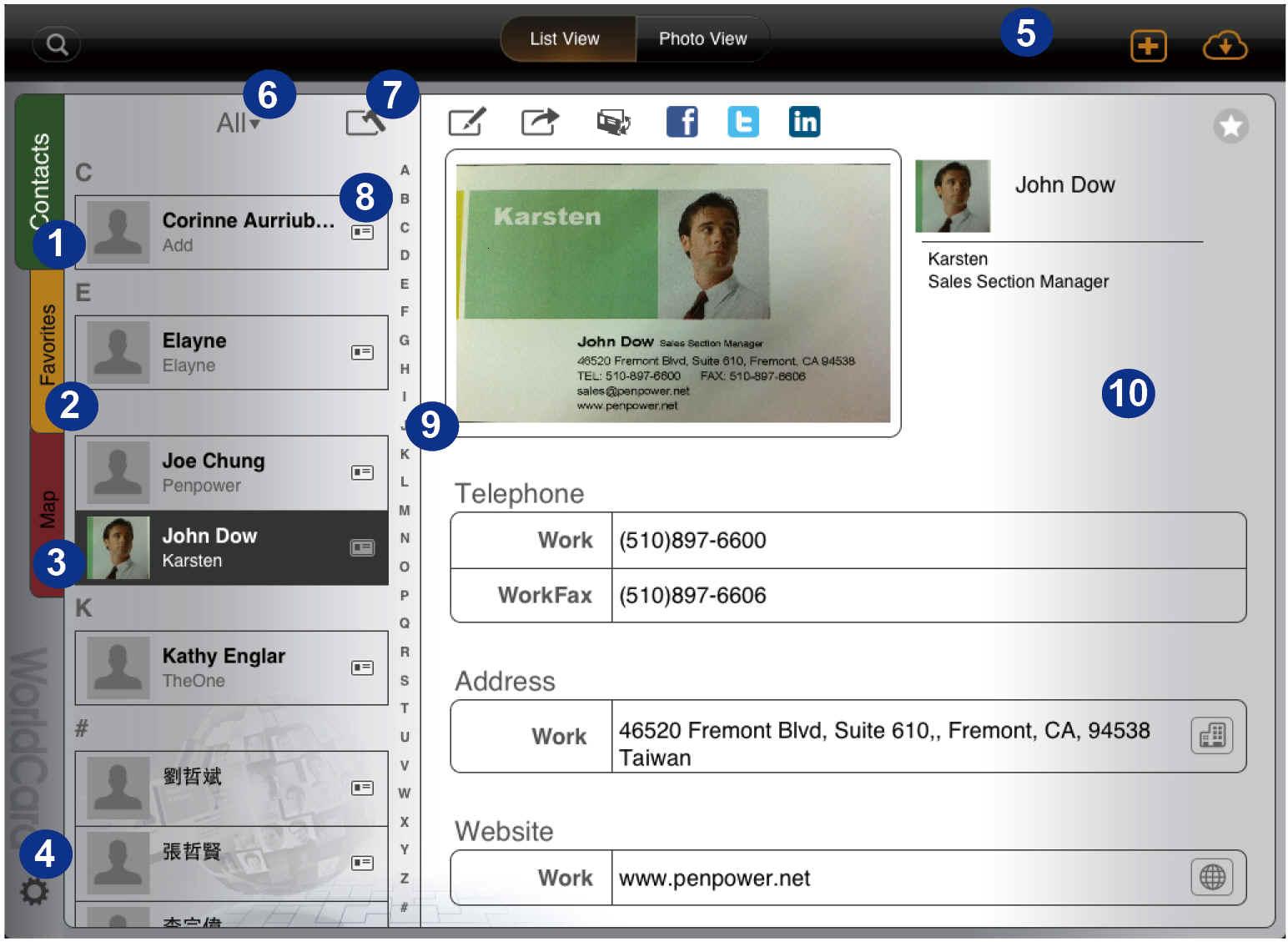Share the contact via export arrow icon
The width and height of the screenshot is (1288, 942).
540,122
